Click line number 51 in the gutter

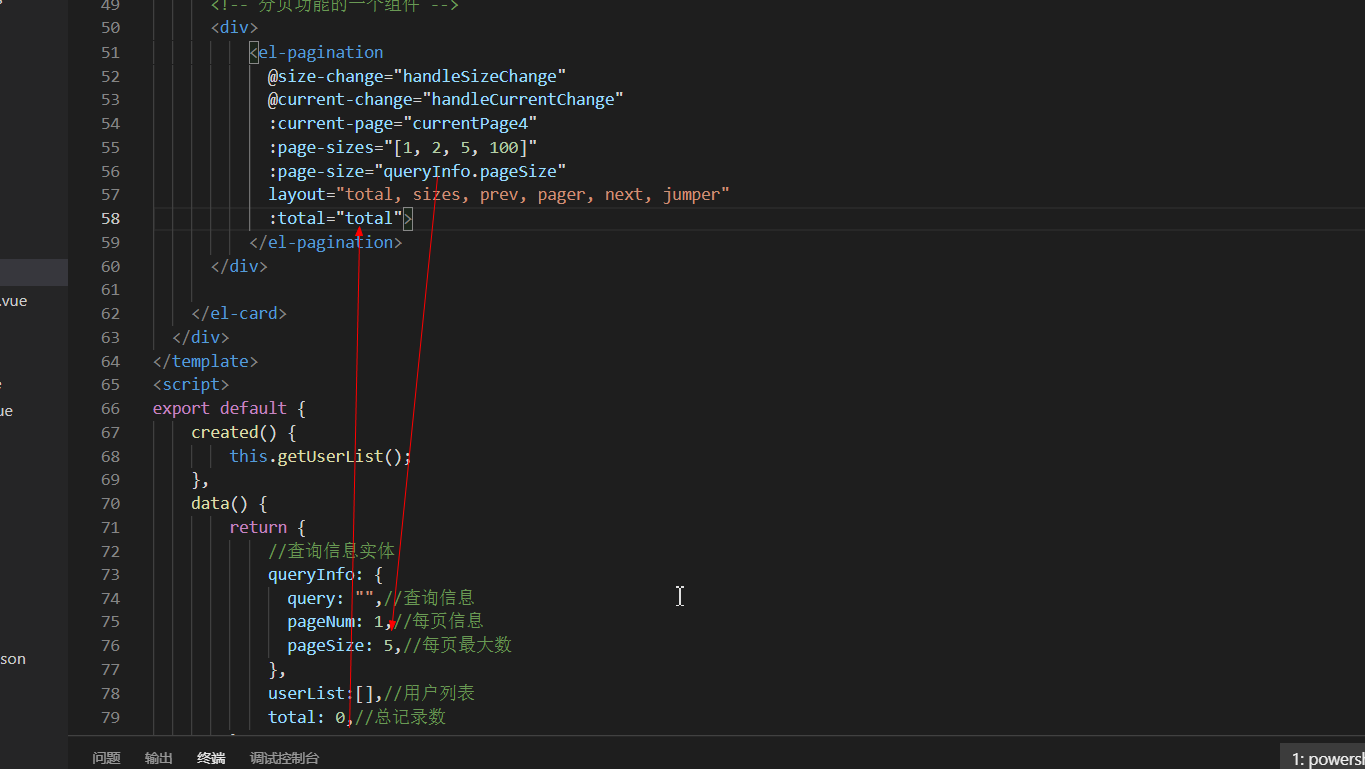110,52
